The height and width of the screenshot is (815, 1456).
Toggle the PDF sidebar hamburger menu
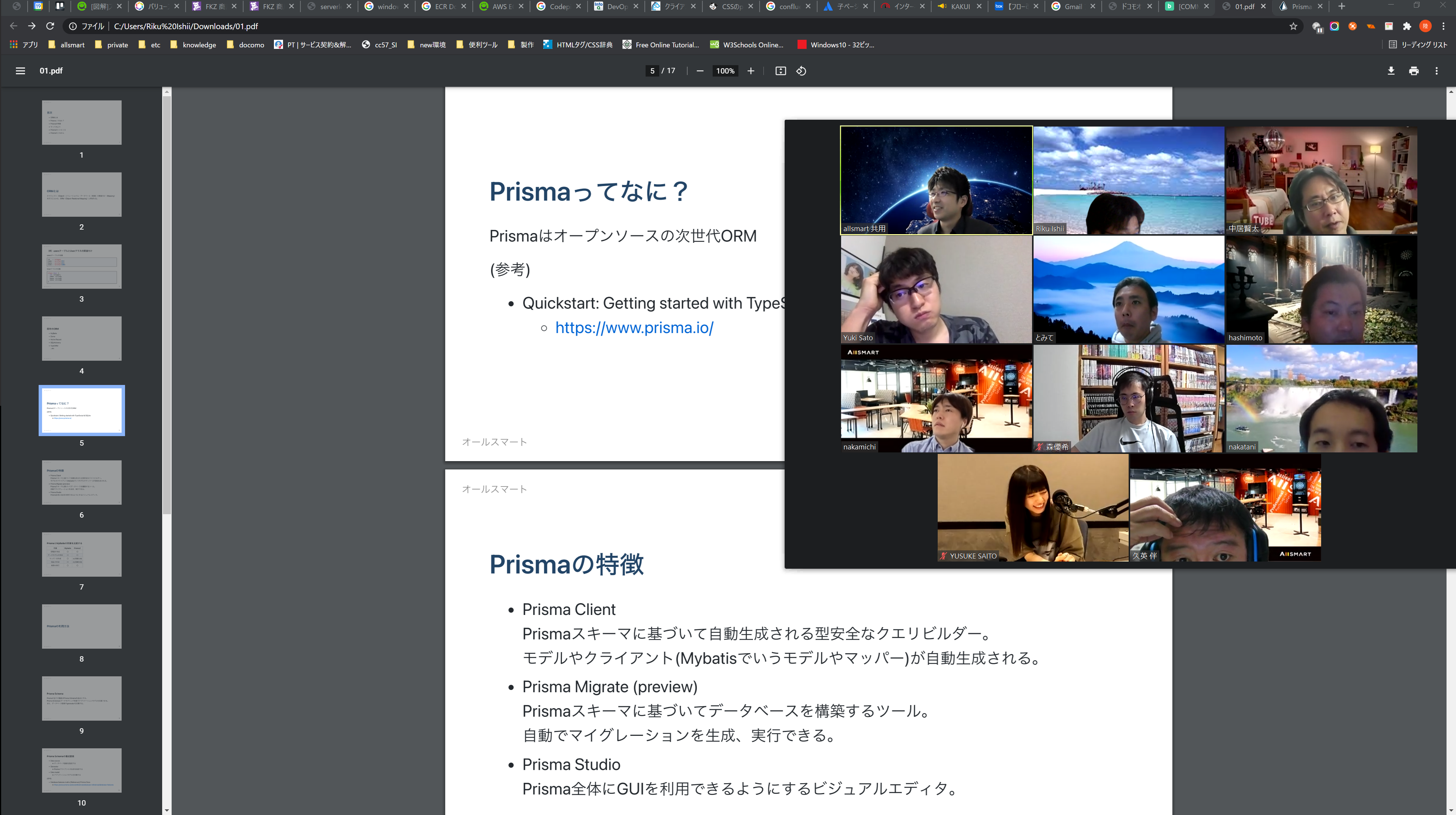tap(20, 70)
